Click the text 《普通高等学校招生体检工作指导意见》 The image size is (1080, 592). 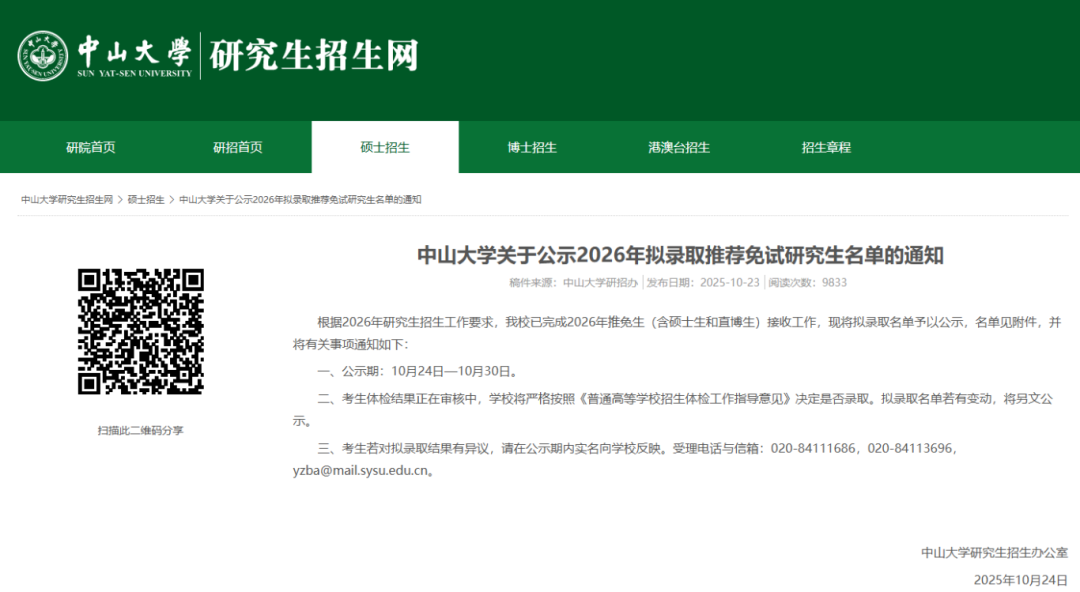pyautogui.click(x=685, y=399)
